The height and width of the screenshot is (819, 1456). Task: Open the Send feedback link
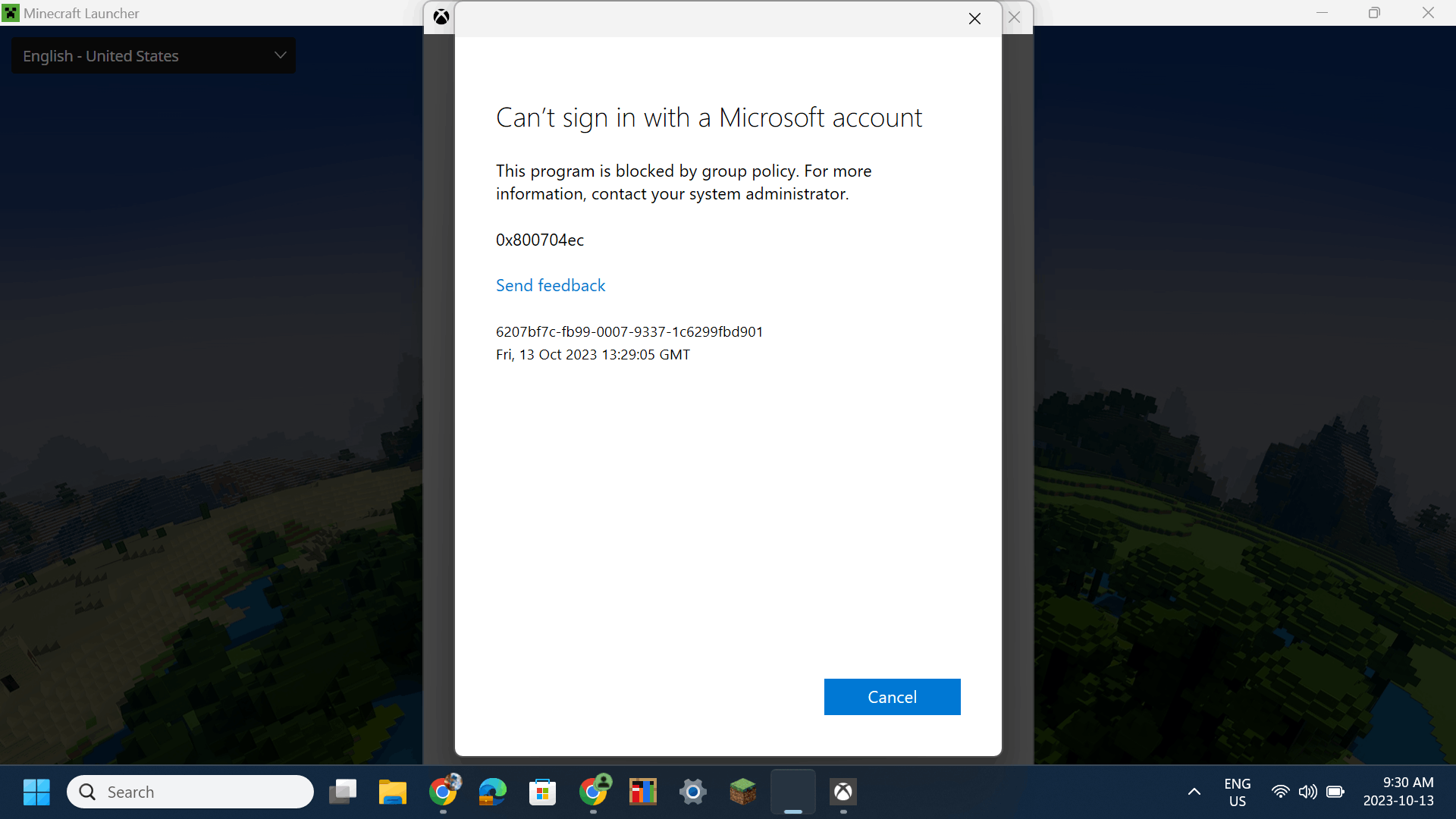pos(551,285)
